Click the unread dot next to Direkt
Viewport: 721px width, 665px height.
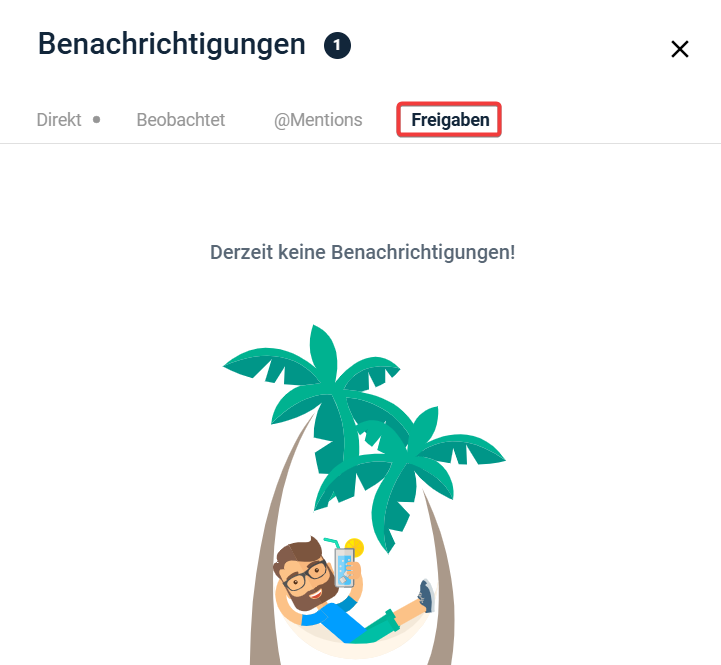coord(97,120)
